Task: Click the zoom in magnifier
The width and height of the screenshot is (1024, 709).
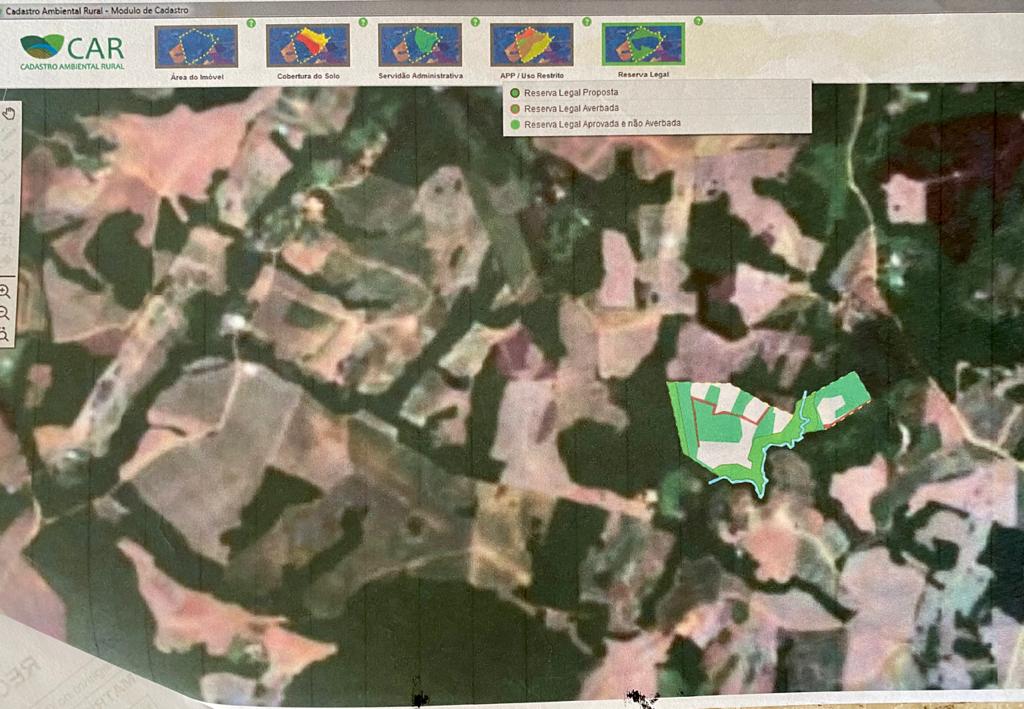Action: (x=5, y=291)
